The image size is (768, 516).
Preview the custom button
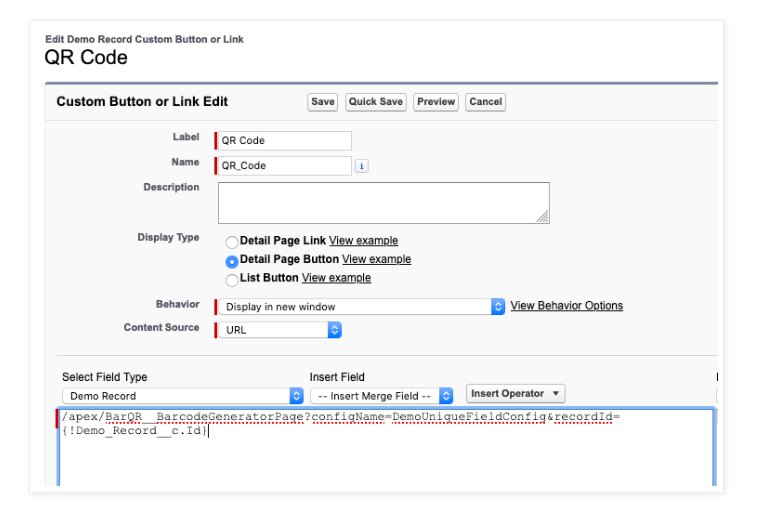436,102
